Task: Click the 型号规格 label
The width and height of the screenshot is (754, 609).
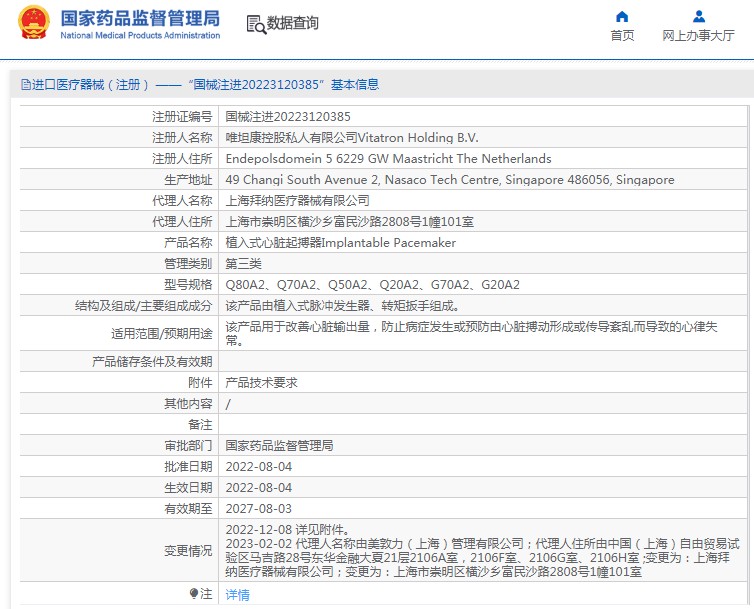Action: [x=188, y=285]
